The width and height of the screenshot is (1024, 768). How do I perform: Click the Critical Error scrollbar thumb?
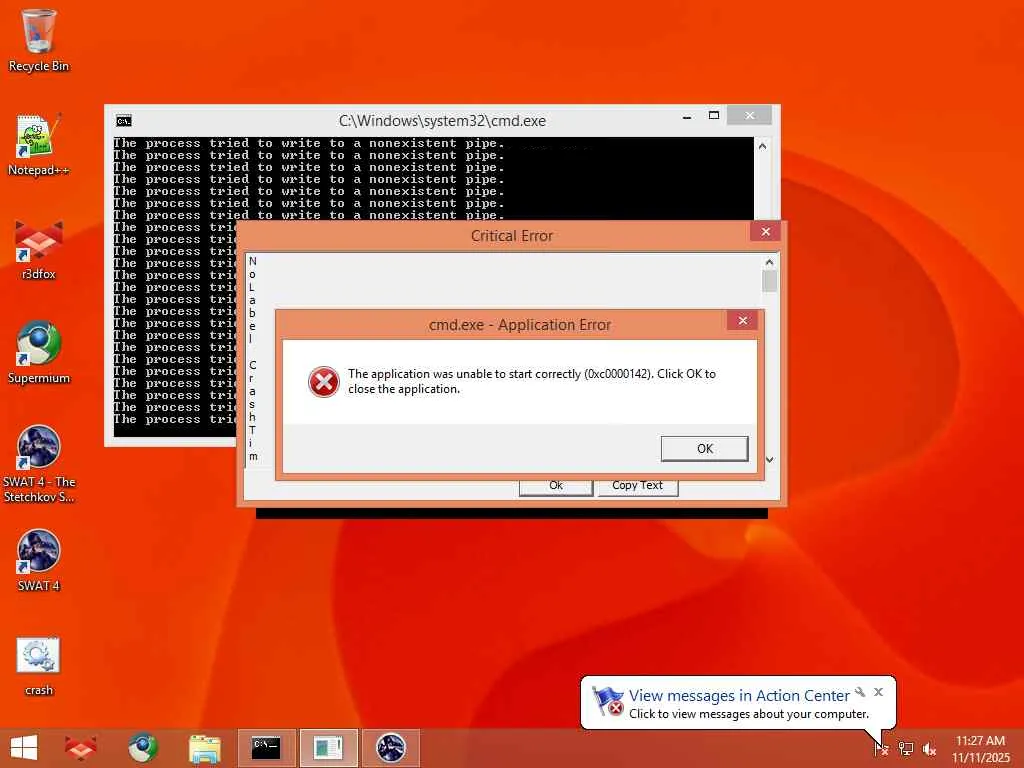(769, 281)
